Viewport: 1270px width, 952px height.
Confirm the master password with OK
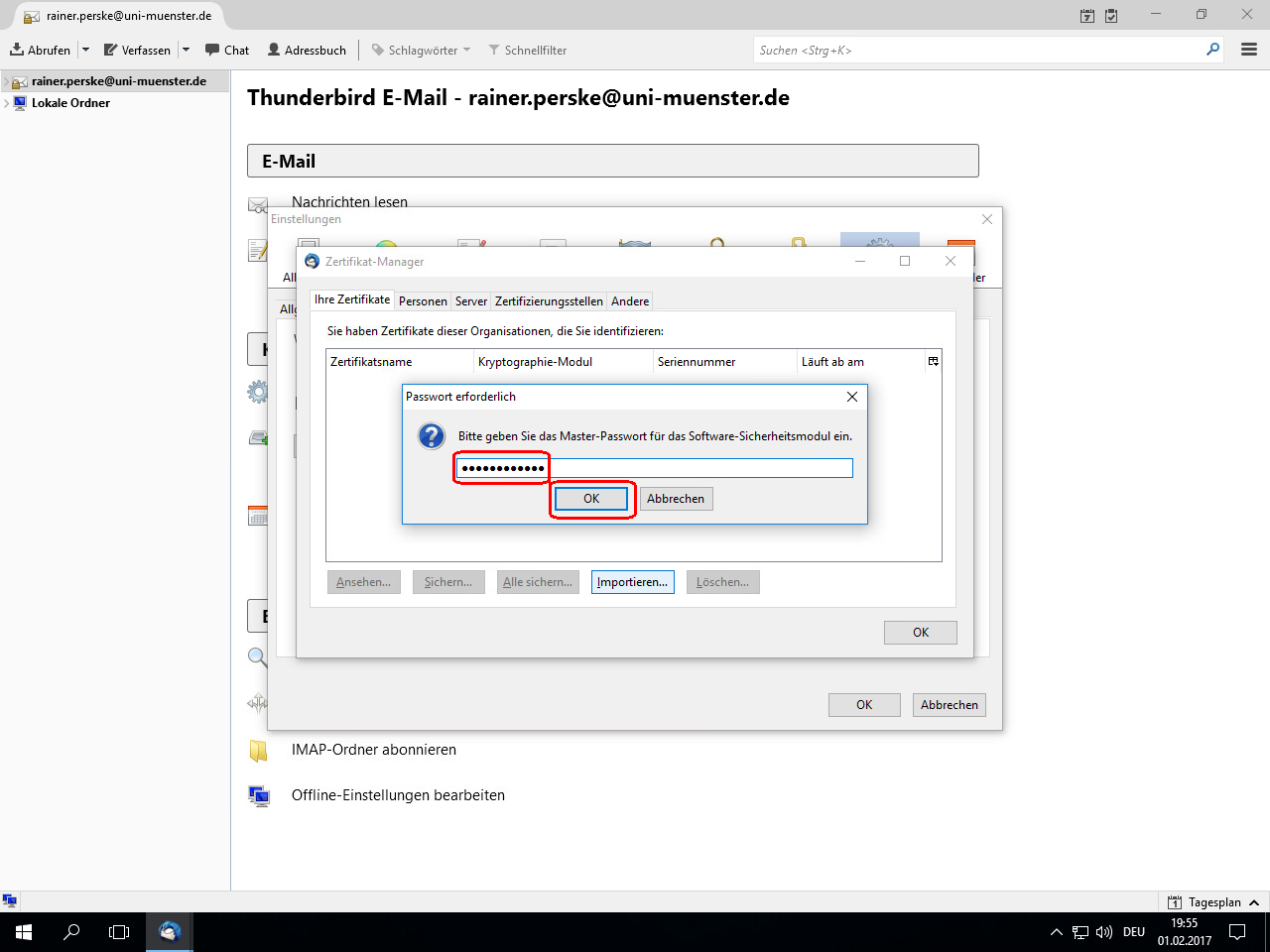click(x=591, y=499)
